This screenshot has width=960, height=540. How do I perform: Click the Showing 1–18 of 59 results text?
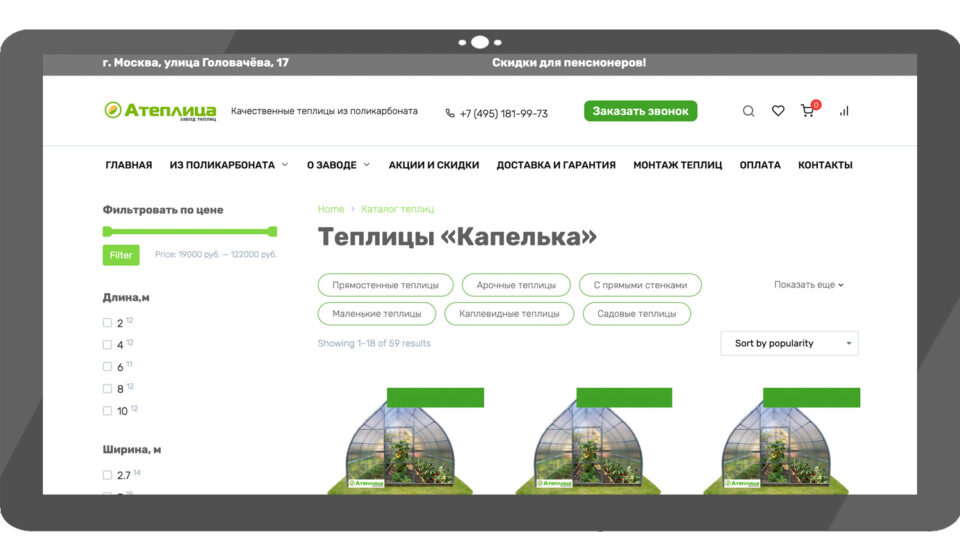[374, 343]
